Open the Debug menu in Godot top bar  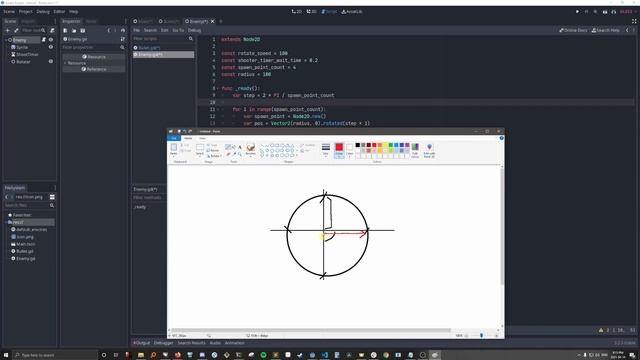(43, 11)
